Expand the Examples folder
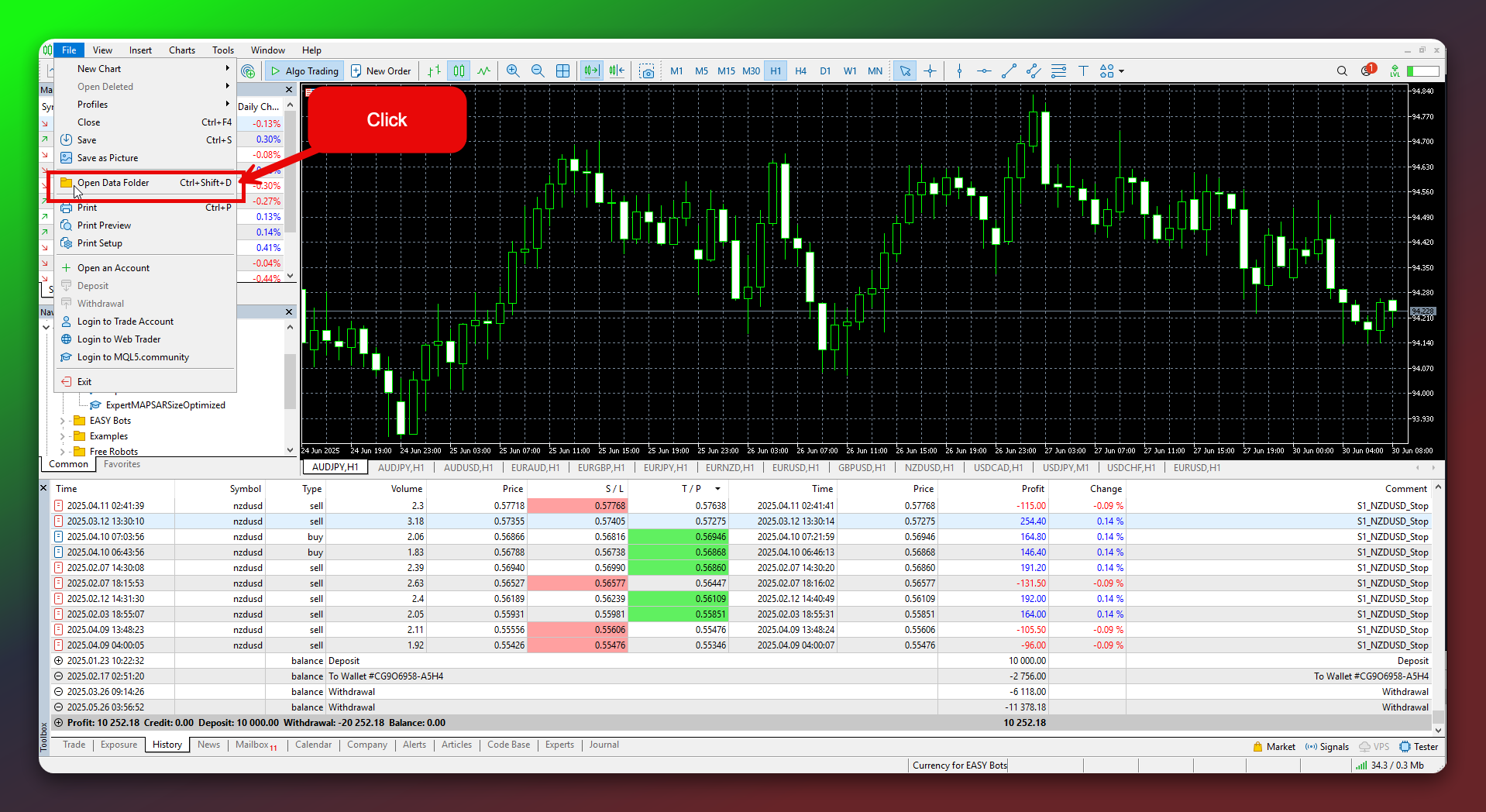The image size is (1486, 812). (x=63, y=436)
